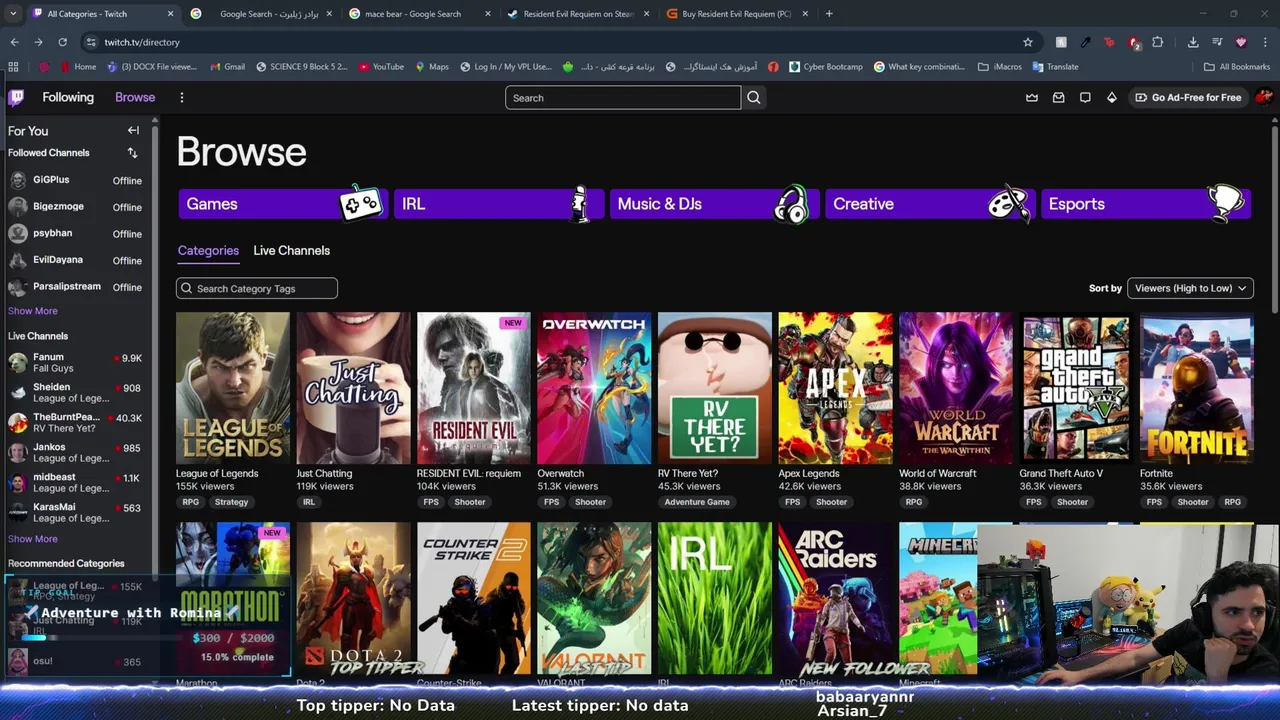1280x720 pixels.
Task: Open the Apex Legends category cover
Action: (835, 388)
